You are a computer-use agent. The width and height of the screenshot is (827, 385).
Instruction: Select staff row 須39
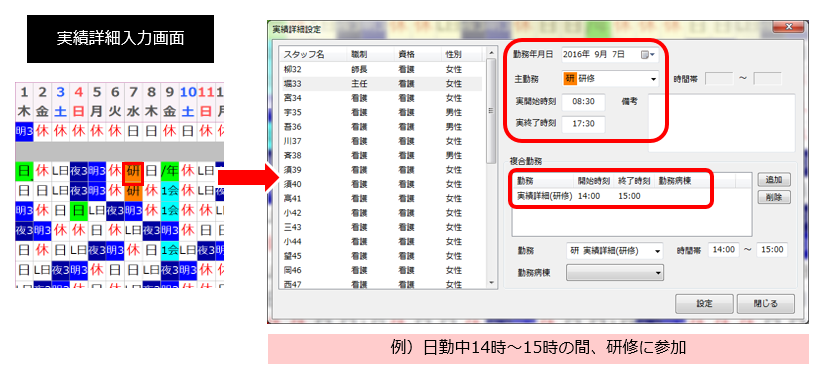click(x=382, y=170)
